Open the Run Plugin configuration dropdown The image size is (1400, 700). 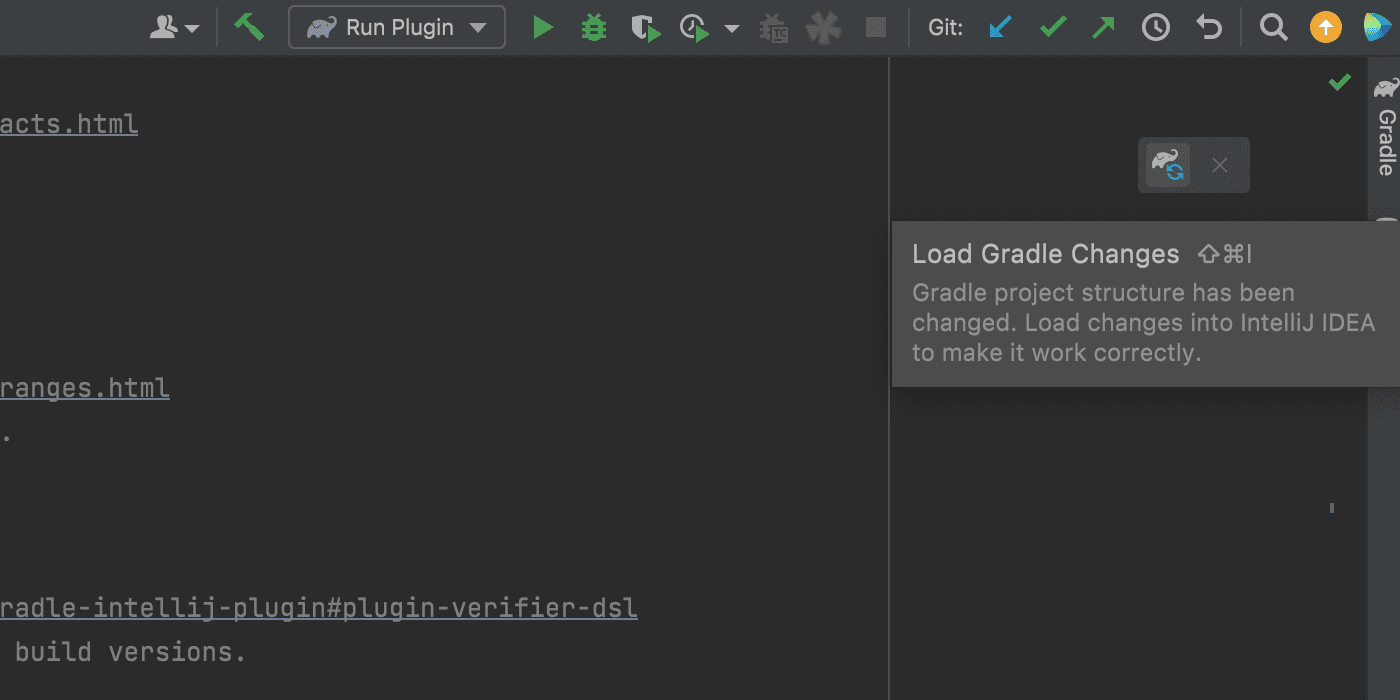(x=395, y=27)
